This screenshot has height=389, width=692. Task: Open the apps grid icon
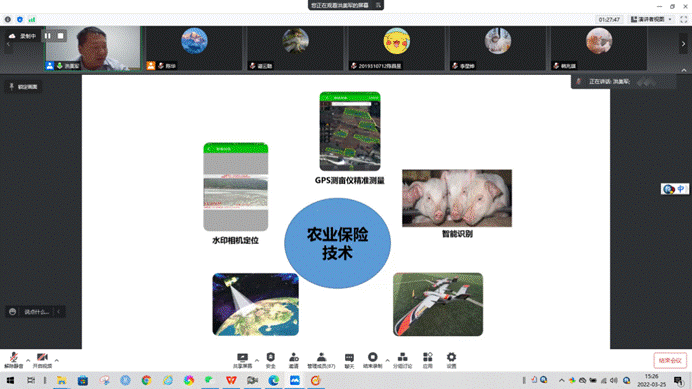coord(428,360)
